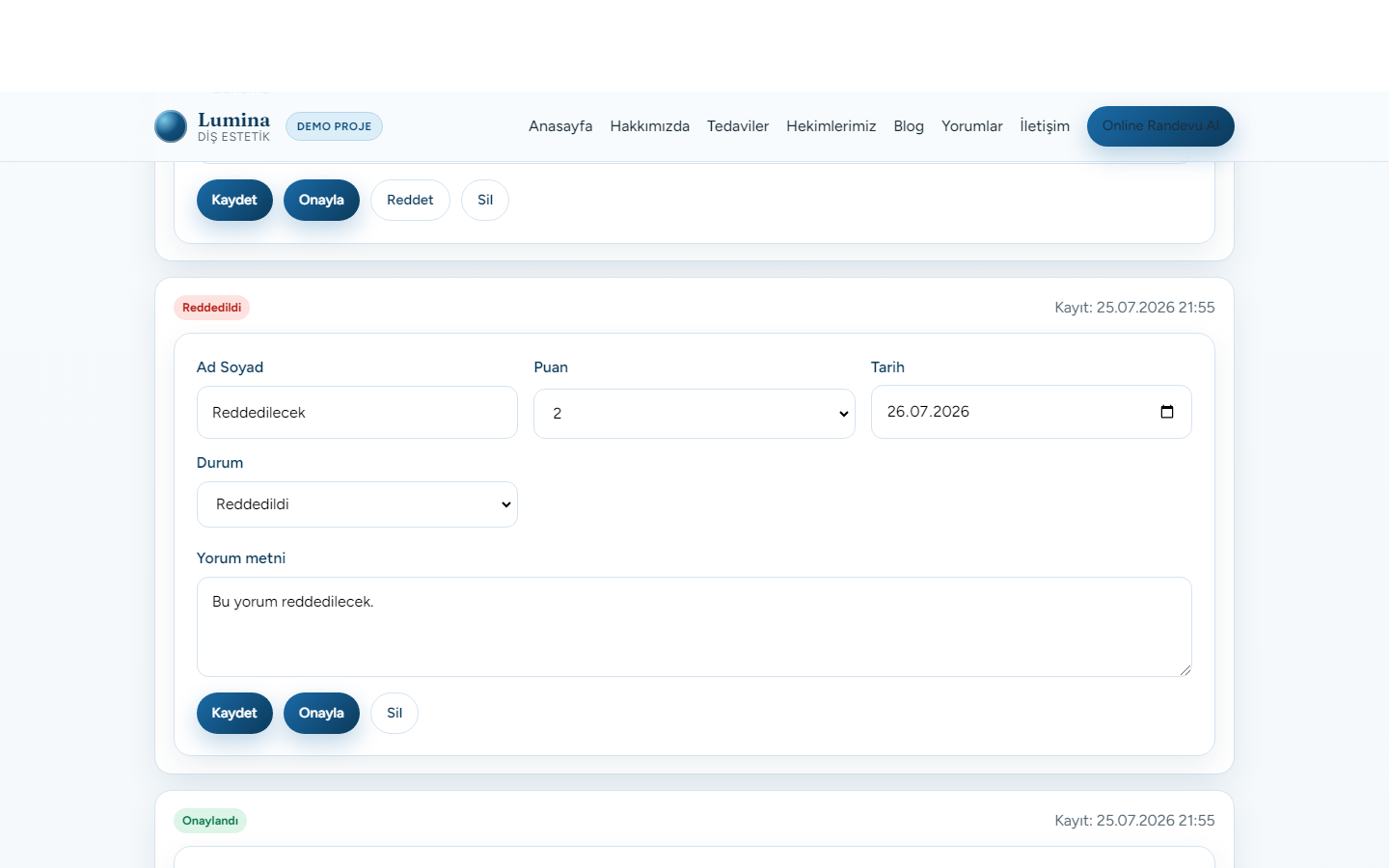This screenshot has height=868, width=1389.
Task: Open the calendar picker icon in Tarih
Action: pos(1167,412)
